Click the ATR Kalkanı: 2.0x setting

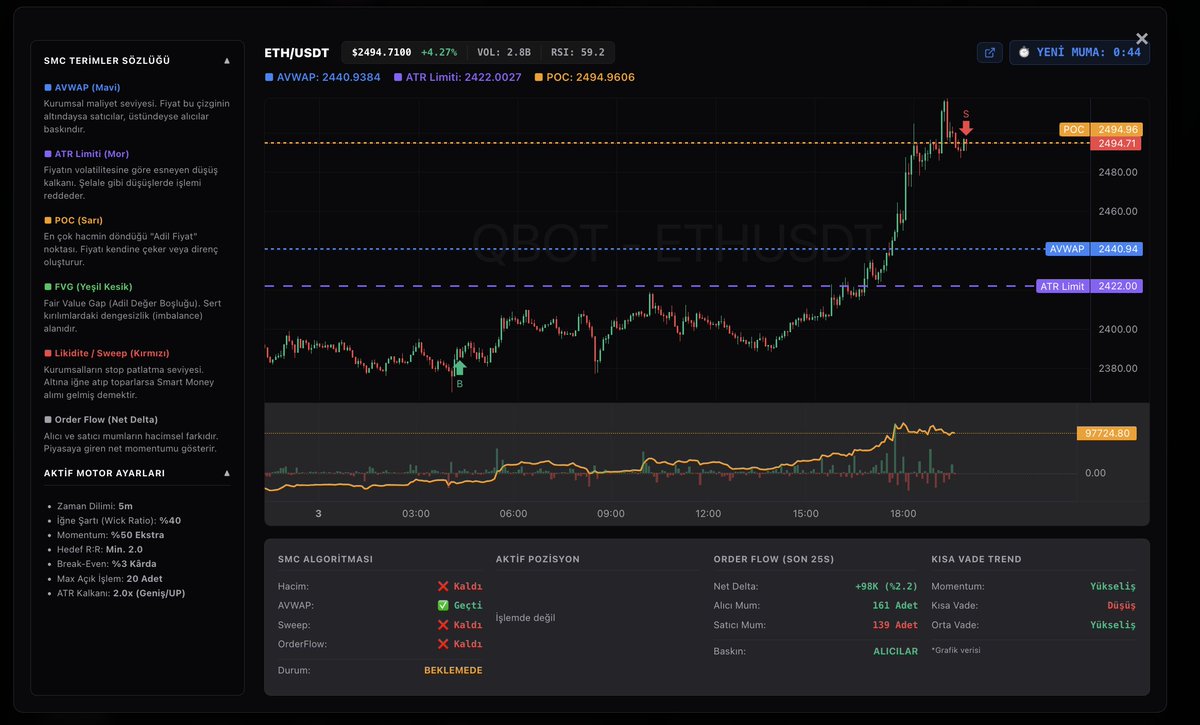tap(121, 593)
